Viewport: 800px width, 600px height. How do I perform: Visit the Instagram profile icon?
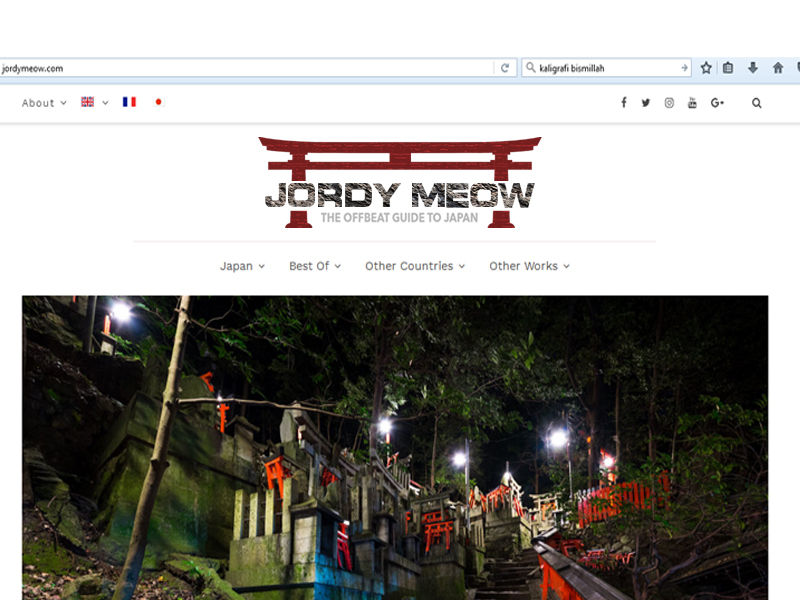669,103
